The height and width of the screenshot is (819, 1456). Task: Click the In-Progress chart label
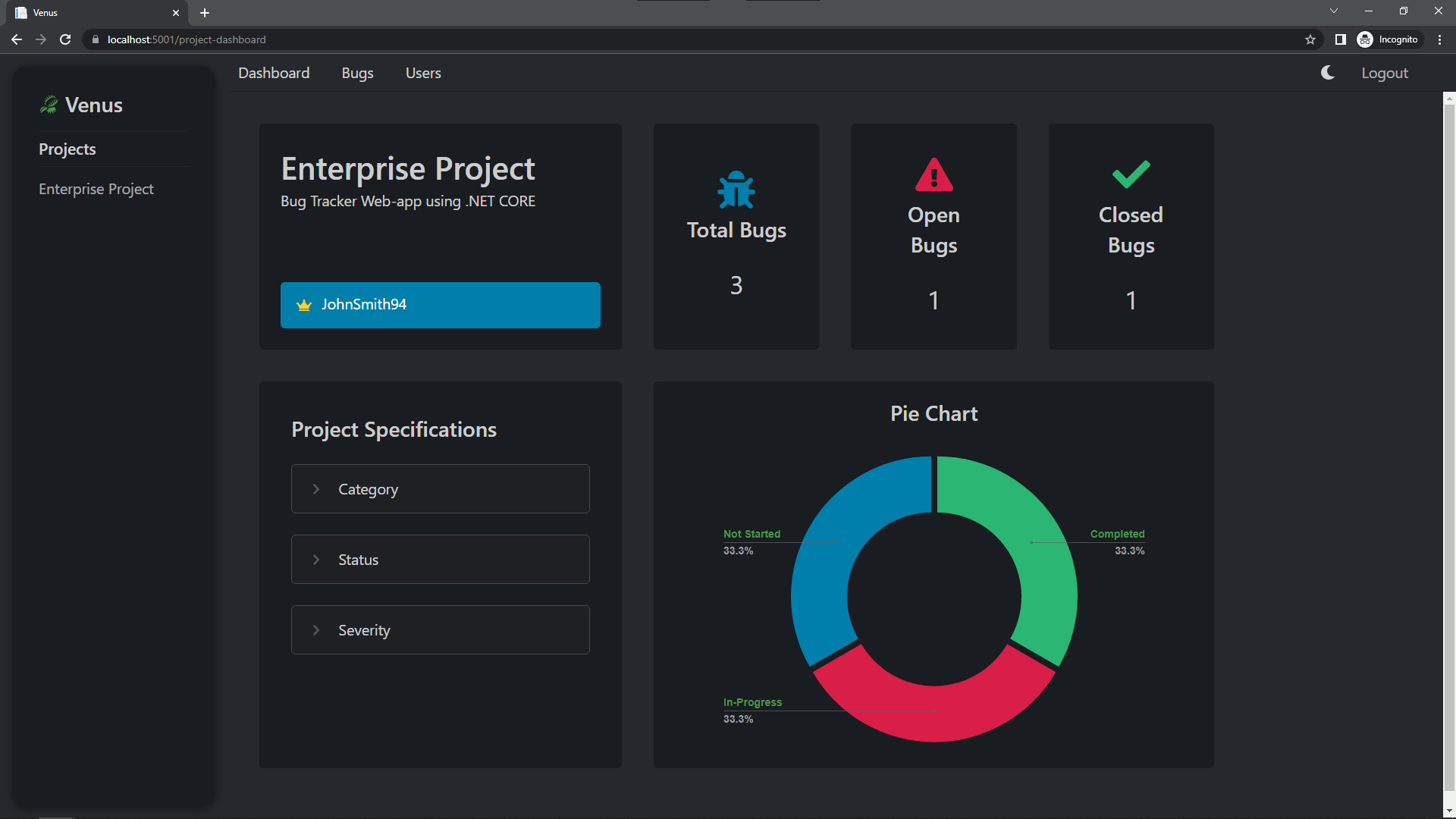coord(752,702)
